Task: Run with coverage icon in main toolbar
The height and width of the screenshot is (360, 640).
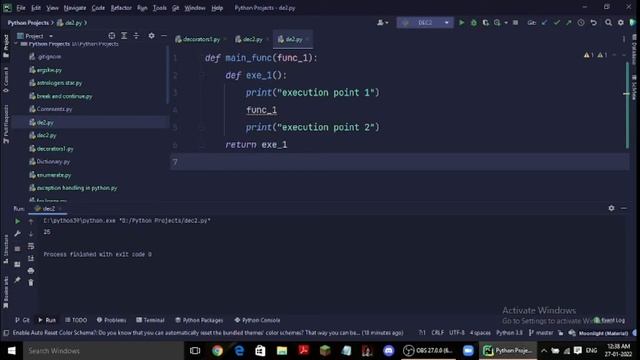Action: (485, 23)
